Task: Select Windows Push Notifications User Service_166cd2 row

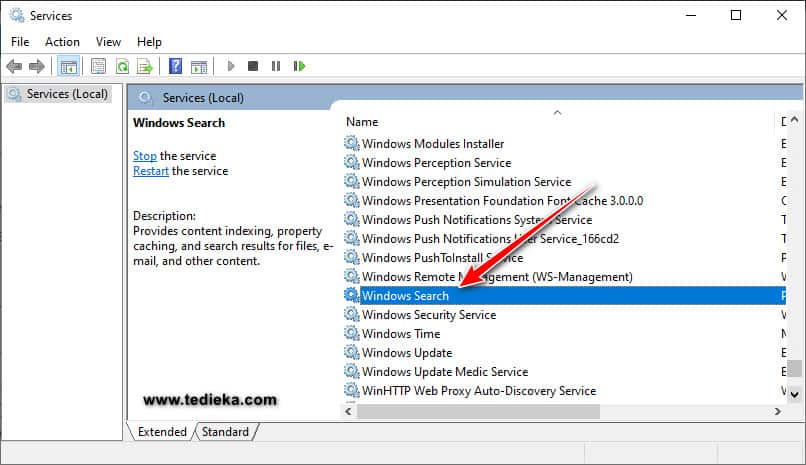Action: pyautogui.click(x=564, y=238)
